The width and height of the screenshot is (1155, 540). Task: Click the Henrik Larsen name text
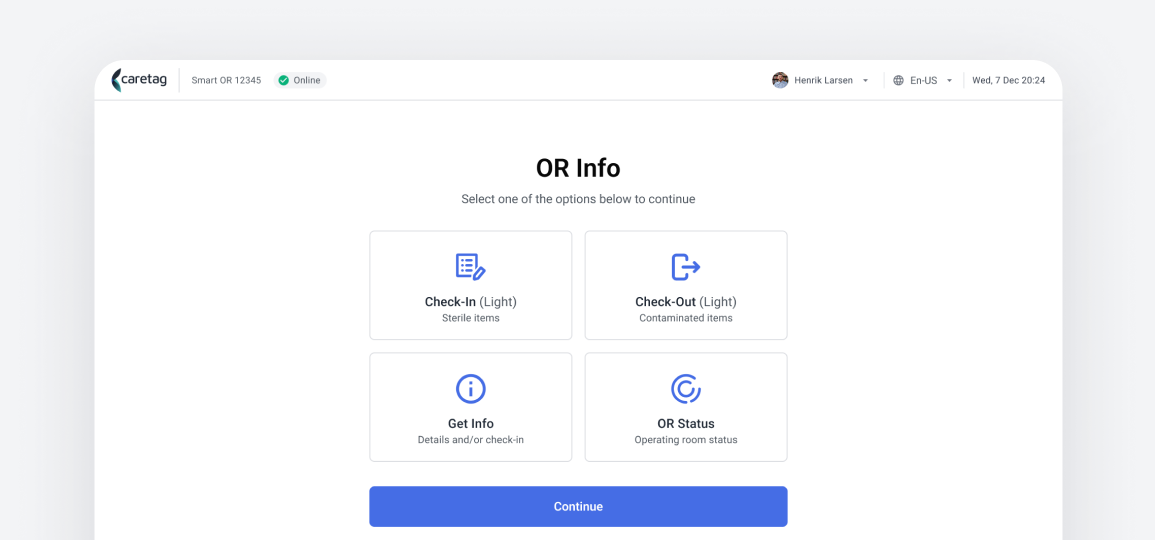pyautogui.click(x=824, y=80)
